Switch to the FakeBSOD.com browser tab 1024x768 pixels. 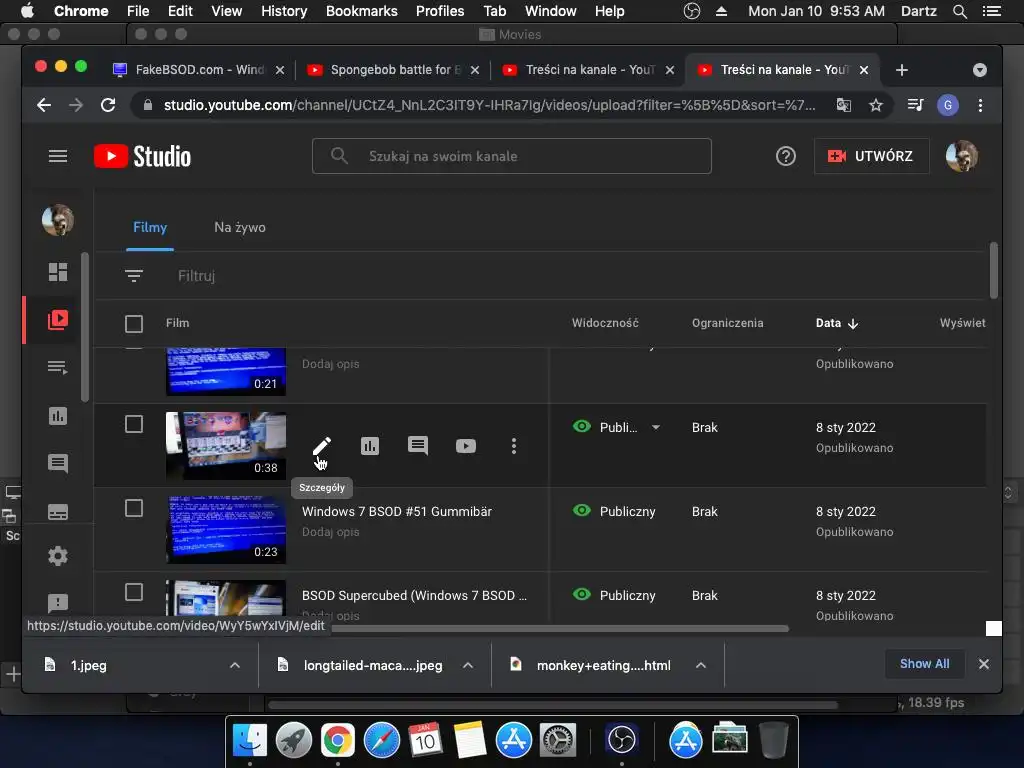[x=199, y=70]
